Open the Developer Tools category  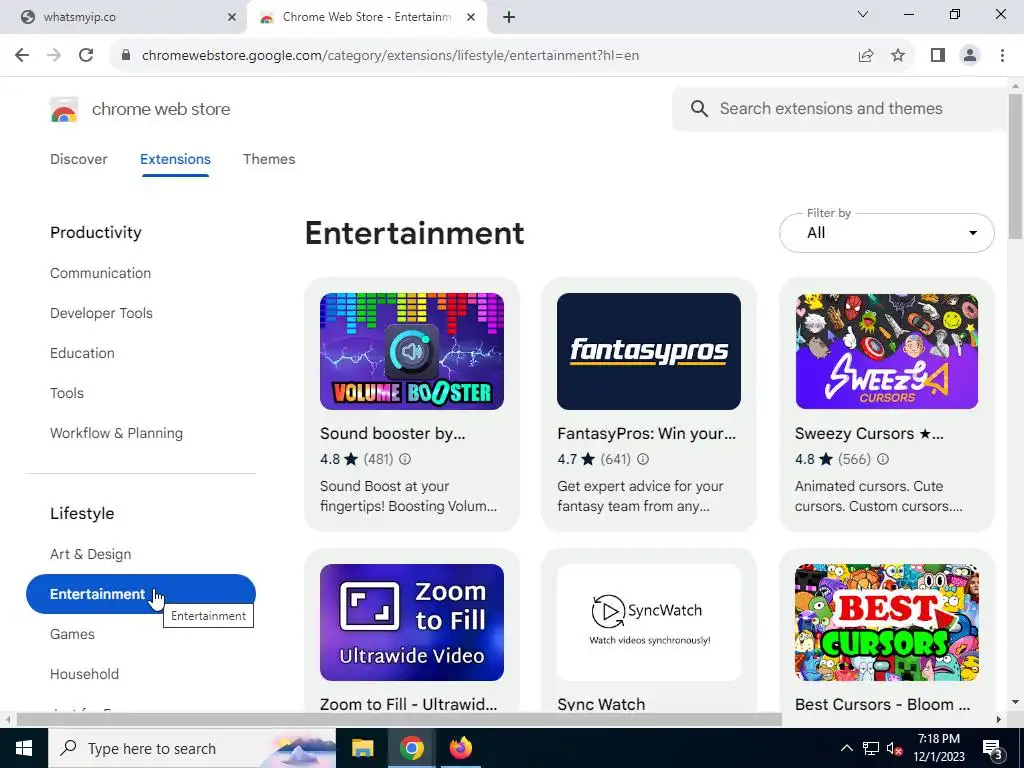[x=101, y=313]
